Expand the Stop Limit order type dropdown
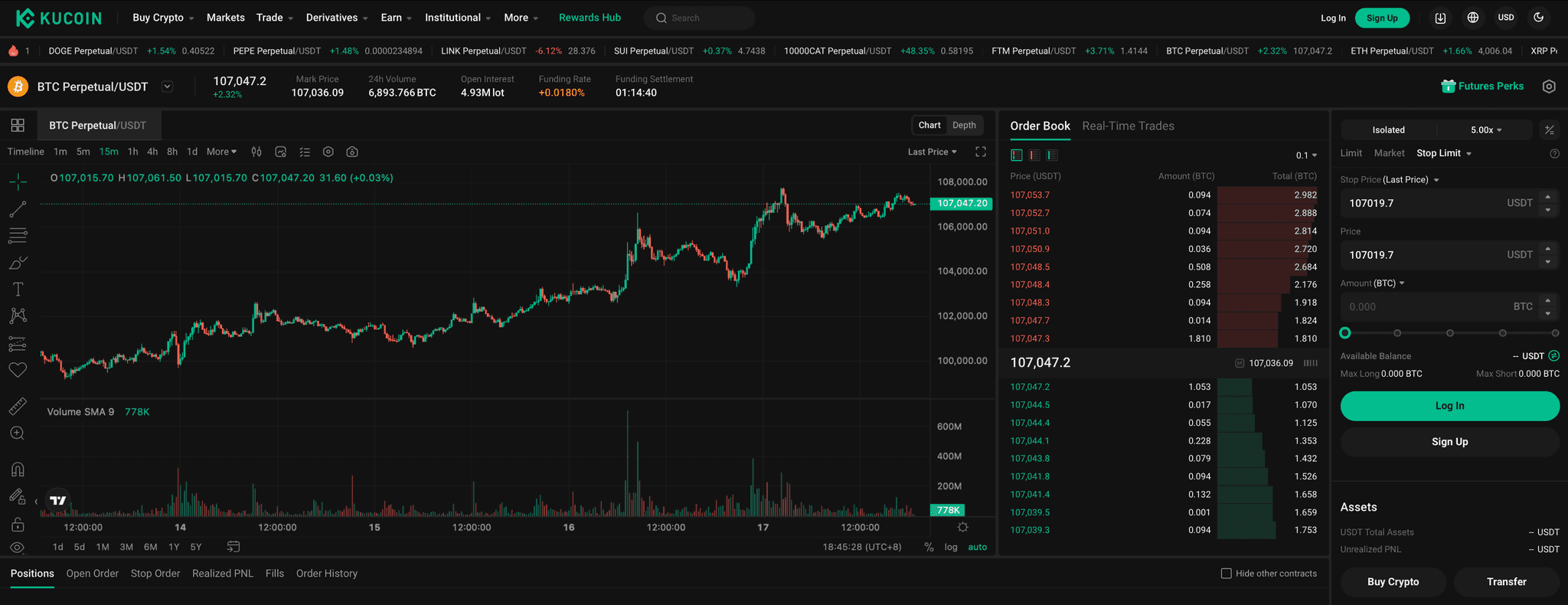The image size is (1568, 605). coord(1443,153)
